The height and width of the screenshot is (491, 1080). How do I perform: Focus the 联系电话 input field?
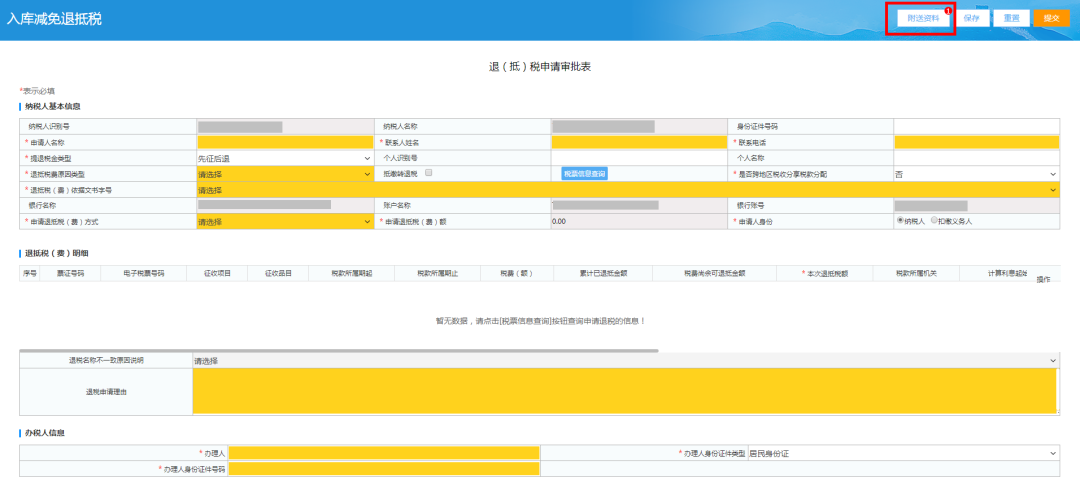(975, 142)
